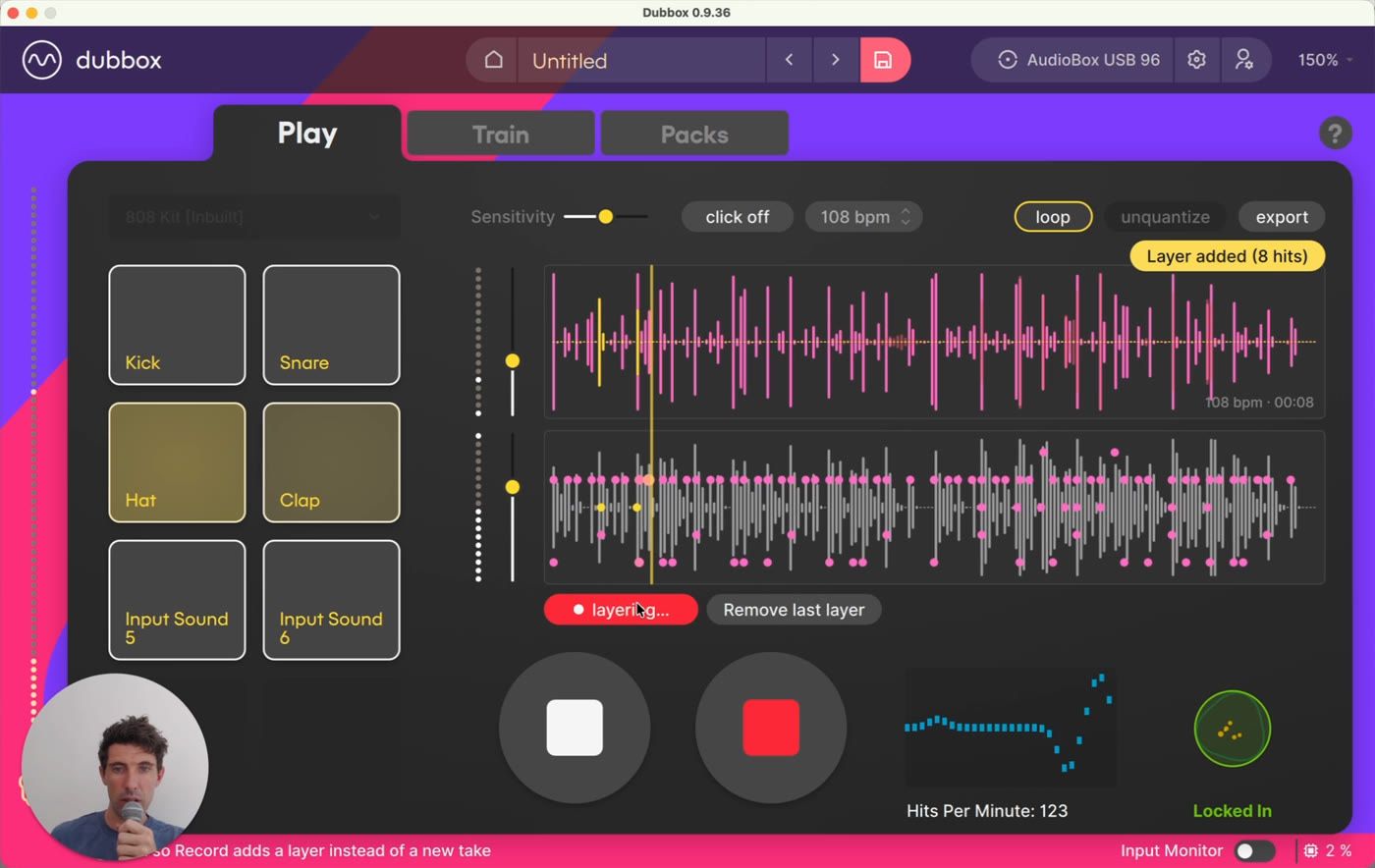The width and height of the screenshot is (1375, 868).
Task: Click the yellow playhead marker line
Action: [x=651, y=424]
